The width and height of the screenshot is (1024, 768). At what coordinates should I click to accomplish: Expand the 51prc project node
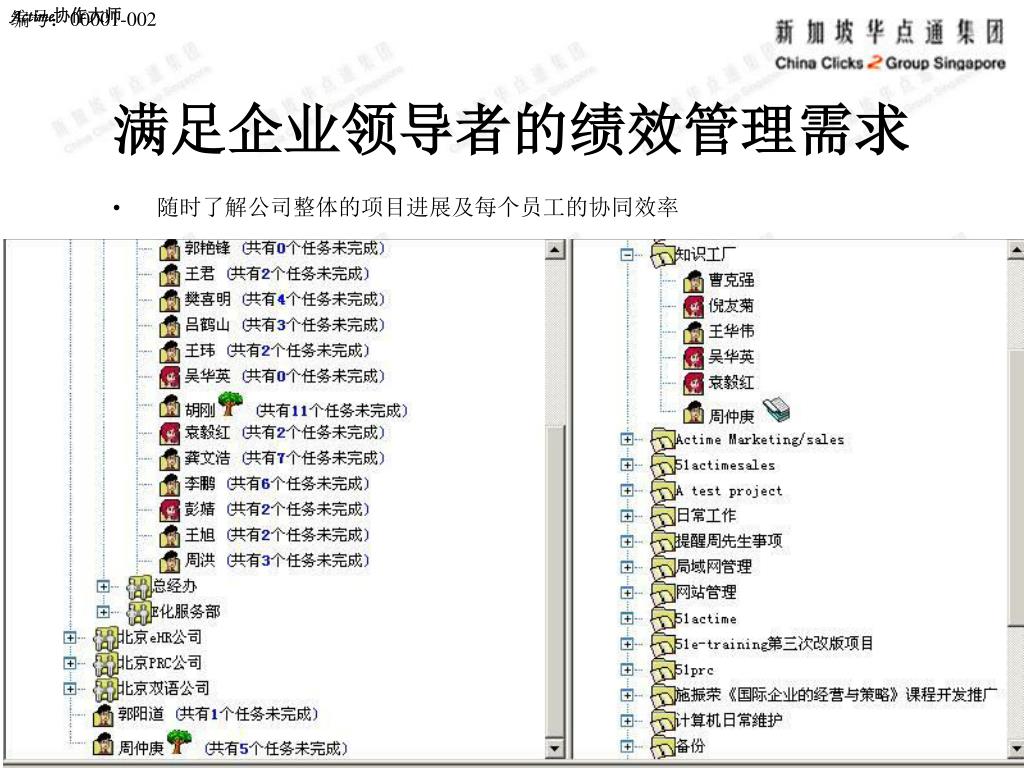(627, 669)
